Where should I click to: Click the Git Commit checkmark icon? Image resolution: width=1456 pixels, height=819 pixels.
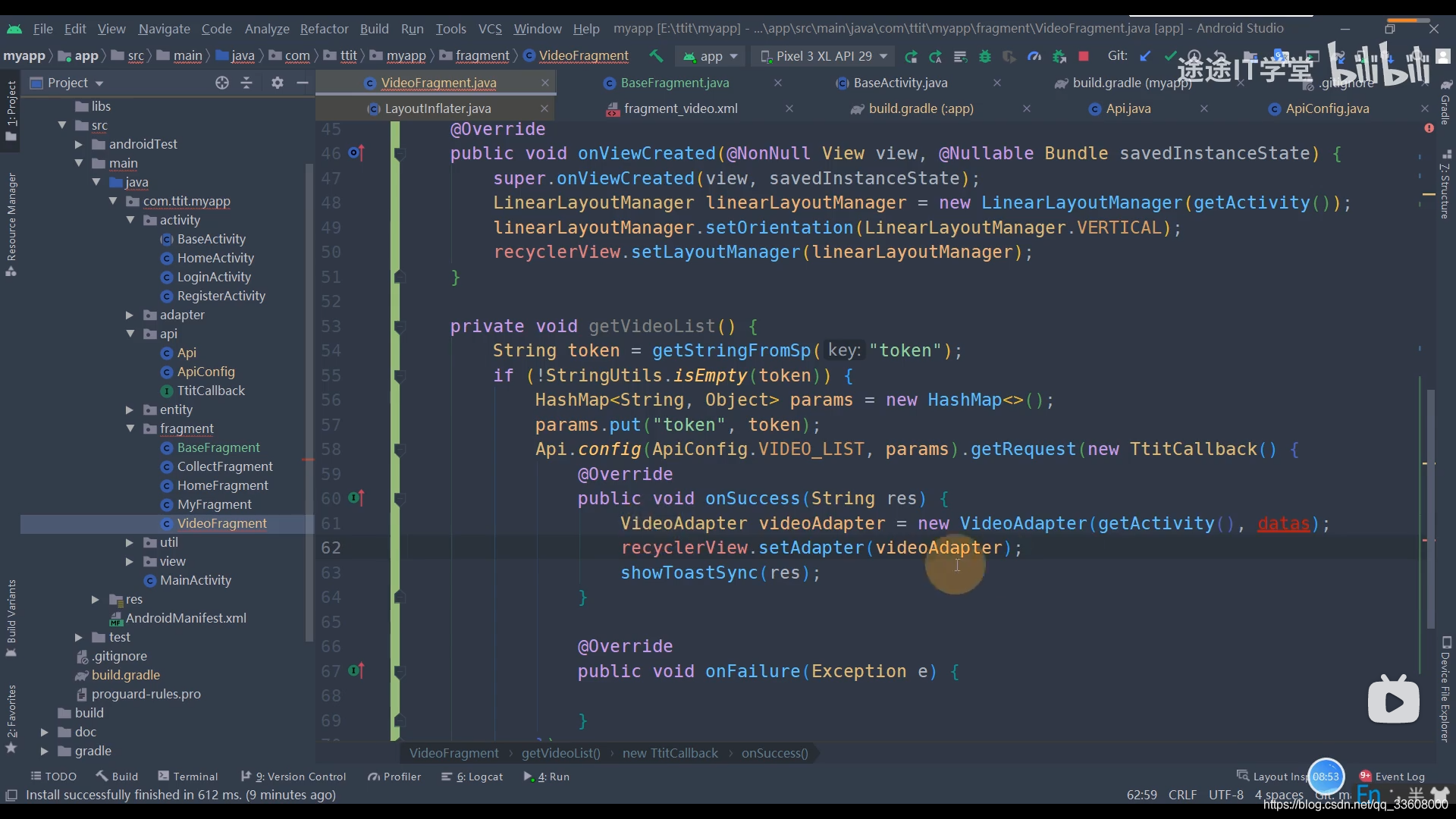(1170, 56)
